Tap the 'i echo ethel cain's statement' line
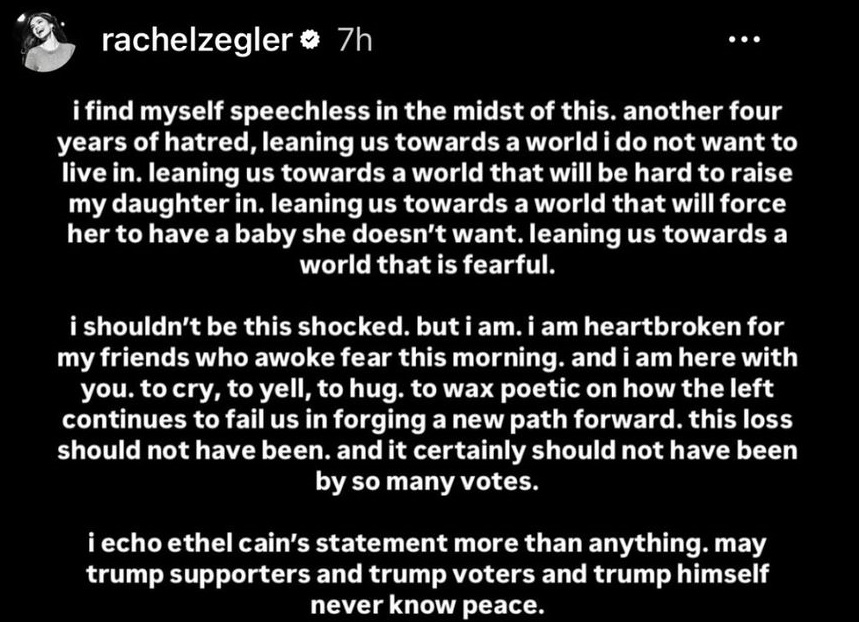Screen dimensions: 859x622 [x=427, y=543]
